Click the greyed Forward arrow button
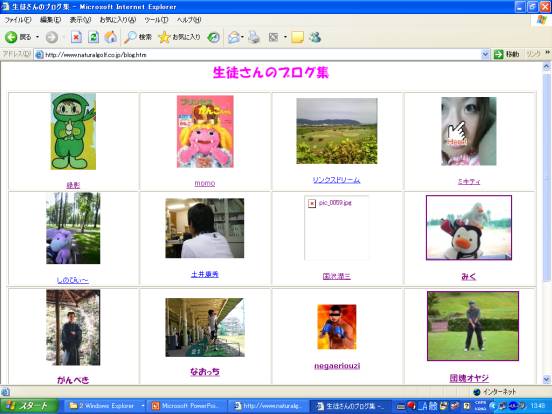Viewport: 552px width, 414px height. [x=52, y=37]
